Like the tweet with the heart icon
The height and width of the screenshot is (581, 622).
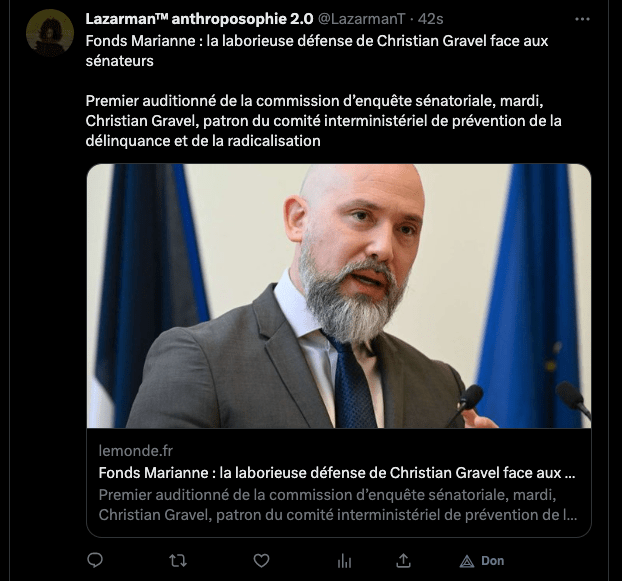pos(261,561)
